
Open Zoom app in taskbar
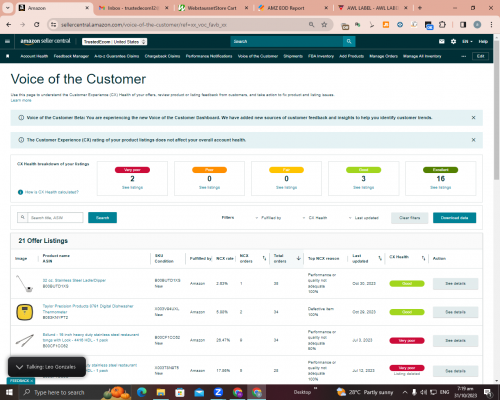pos(218,392)
